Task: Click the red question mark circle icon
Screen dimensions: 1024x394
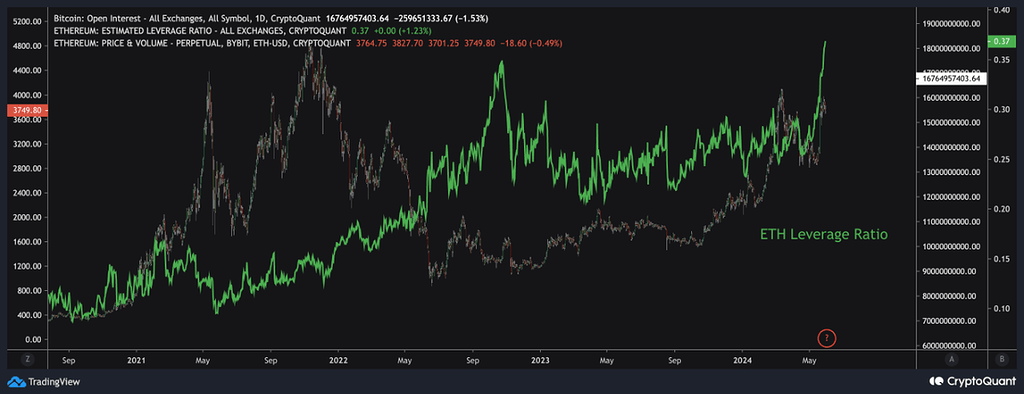Action: tap(827, 338)
